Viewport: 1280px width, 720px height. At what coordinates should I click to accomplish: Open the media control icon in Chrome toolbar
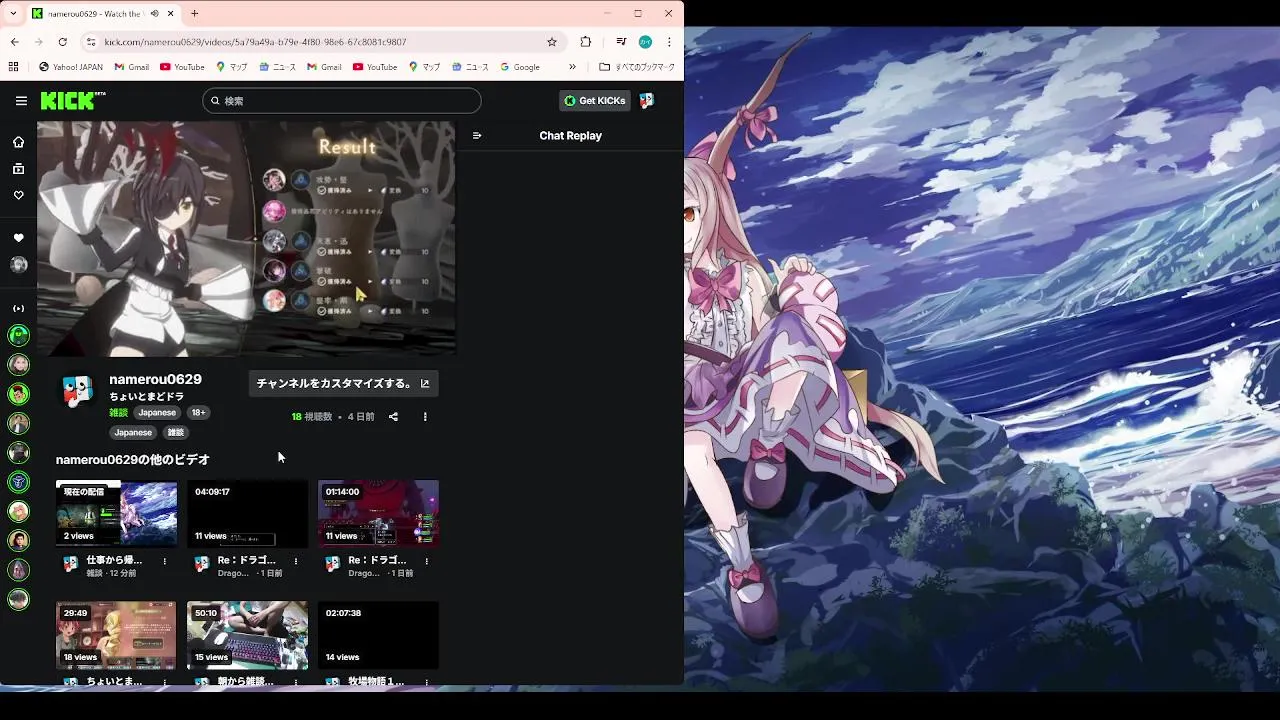(x=621, y=42)
